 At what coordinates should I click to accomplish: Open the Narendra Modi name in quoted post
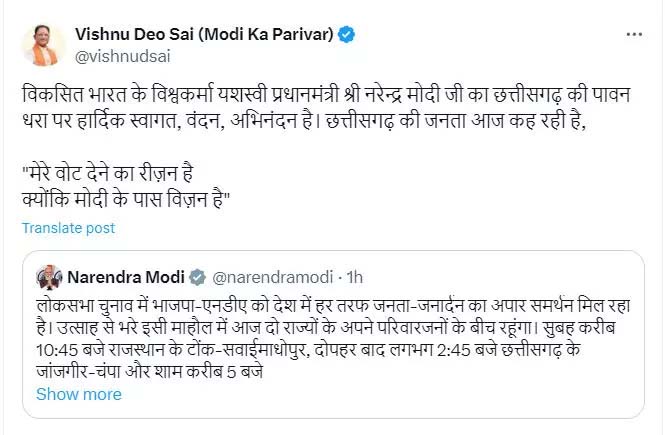click(125, 276)
